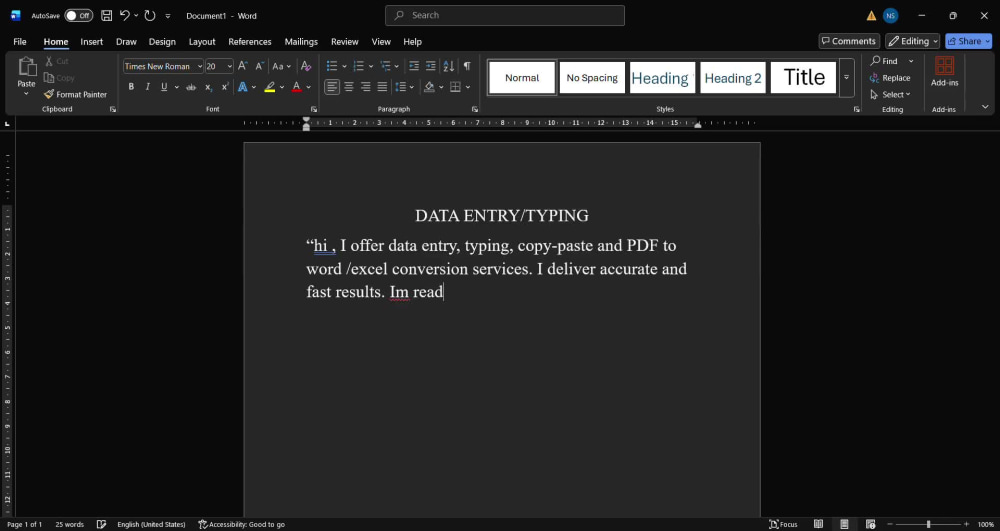This screenshot has width=1000, height=531.
Task: Apply the yellow highlight color
Action: click(270, 87)
